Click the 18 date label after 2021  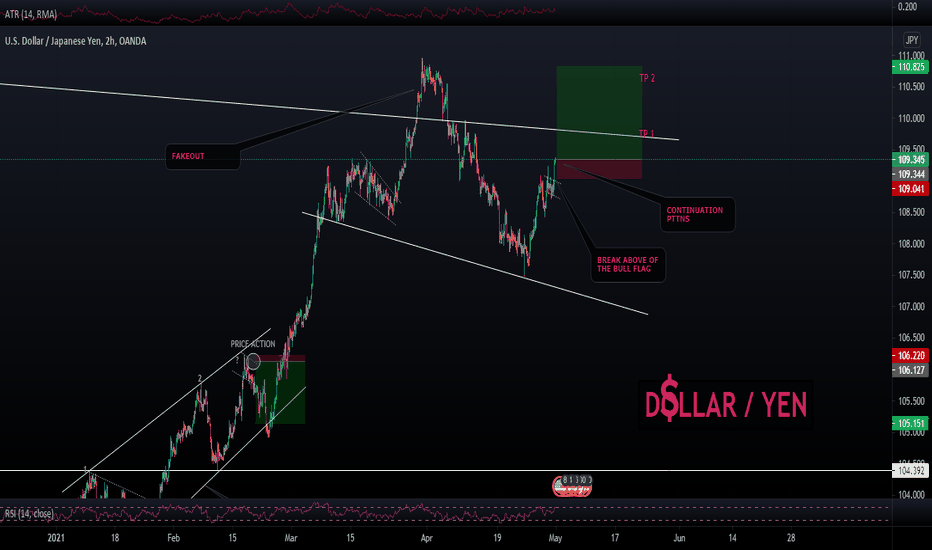pos(115,538)
